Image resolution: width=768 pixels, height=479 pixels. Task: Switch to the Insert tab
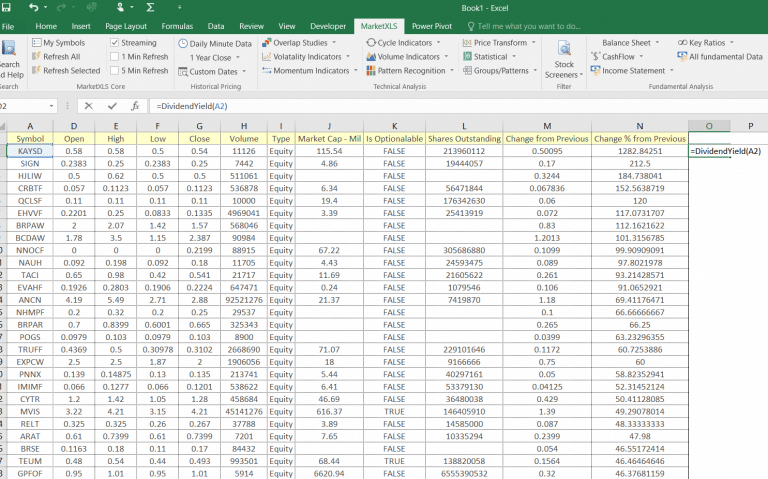pyautogui.click(x=81, y=26)
